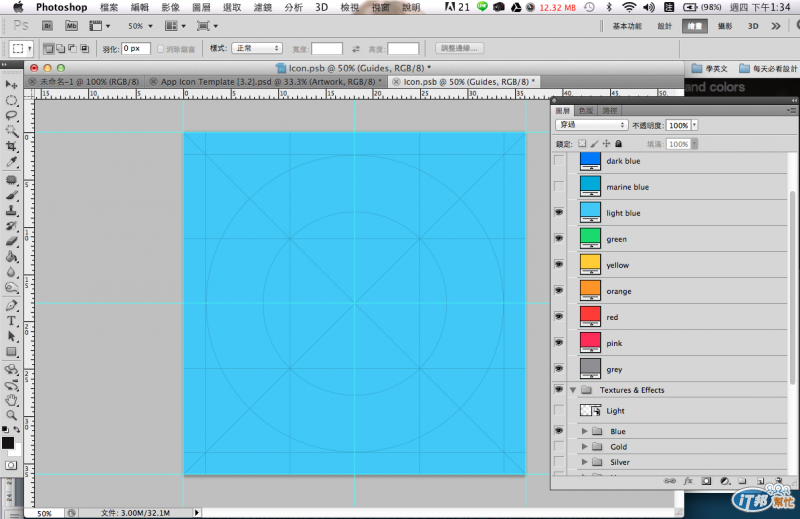Select the Path Selection tool
This screenshot has height=519, width=800.
click(x=11, y=336)
